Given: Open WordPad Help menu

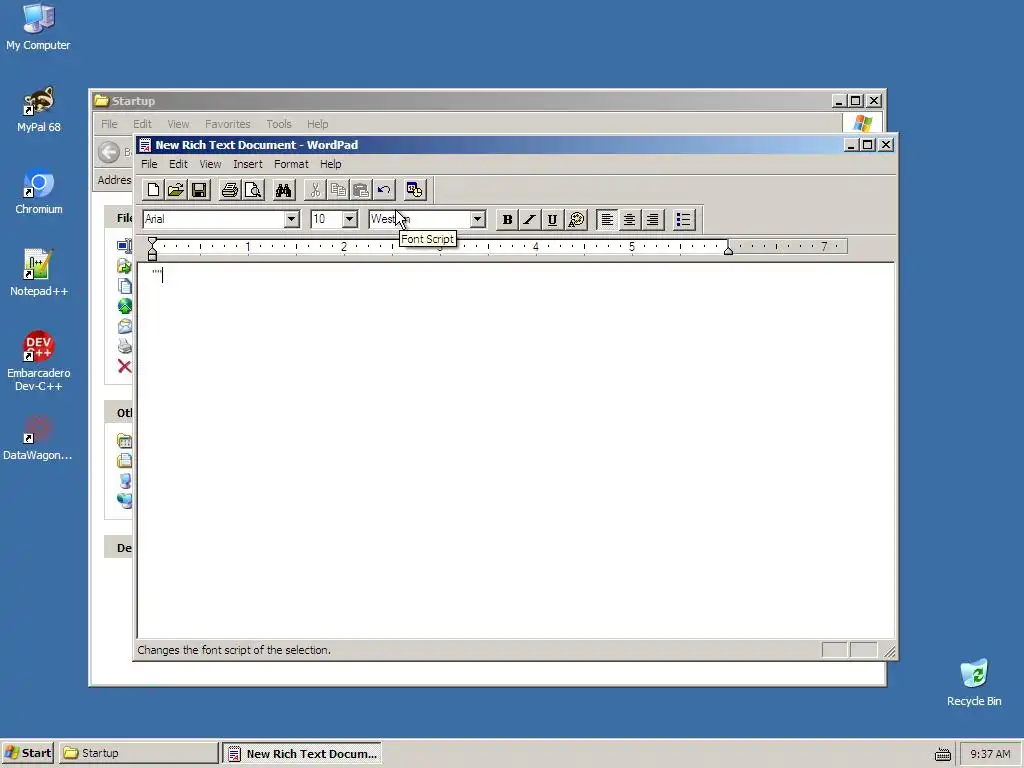Looking at the screenshot, I should [330, 165].
